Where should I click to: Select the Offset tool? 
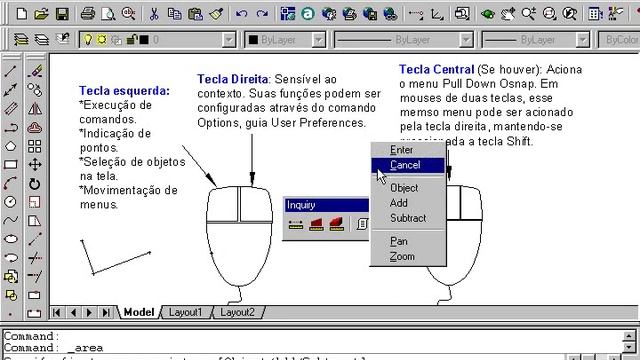pos(35,128)
